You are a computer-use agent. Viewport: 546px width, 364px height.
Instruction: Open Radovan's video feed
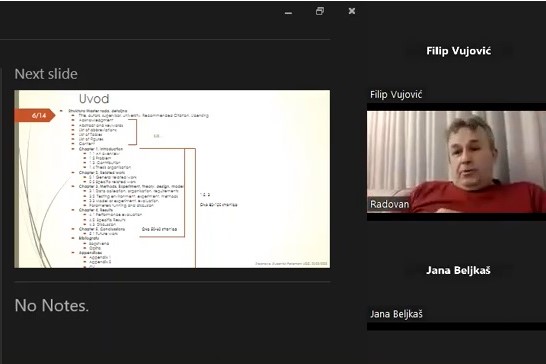click(456, 162)
